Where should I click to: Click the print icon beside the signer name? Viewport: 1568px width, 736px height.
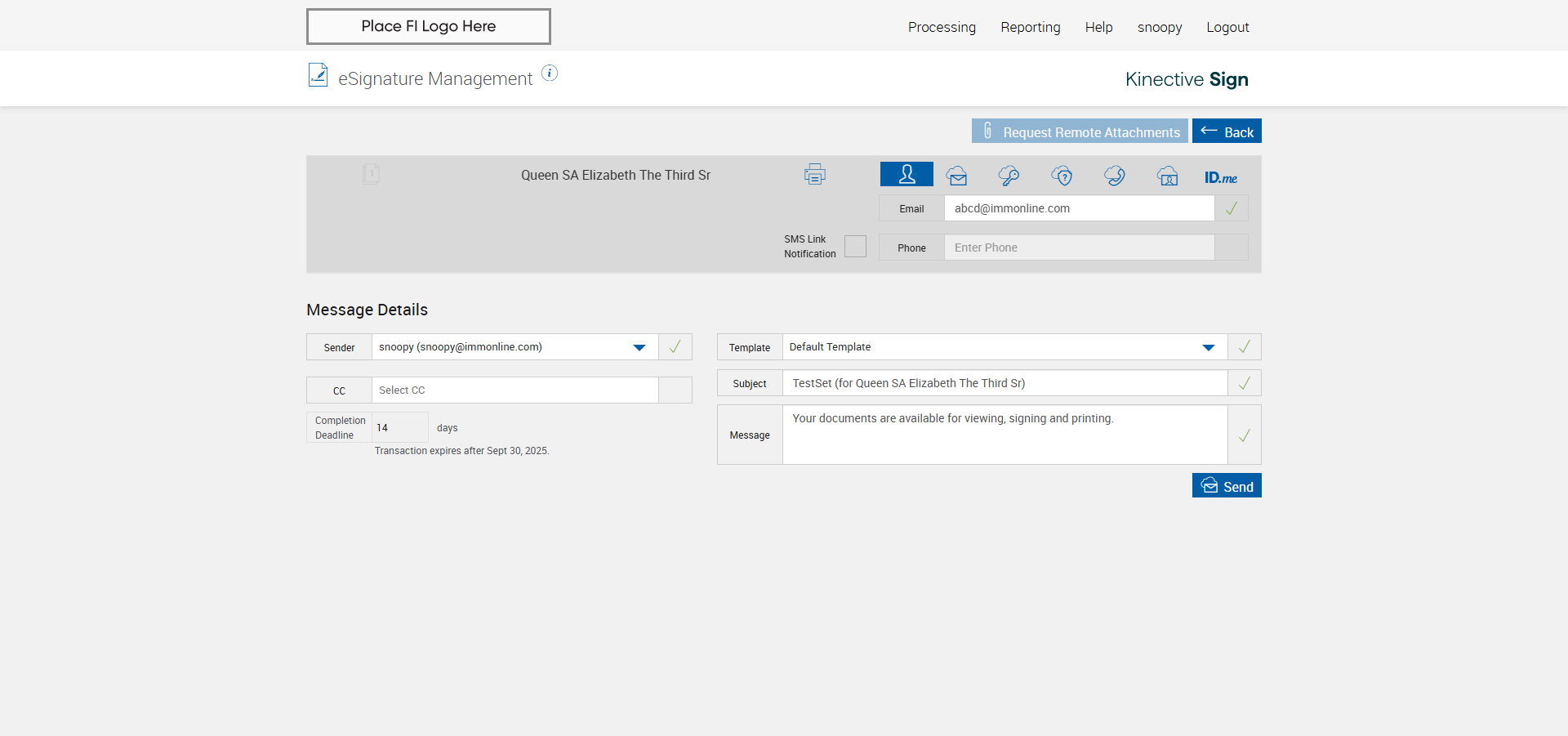[x=814, y=175]
